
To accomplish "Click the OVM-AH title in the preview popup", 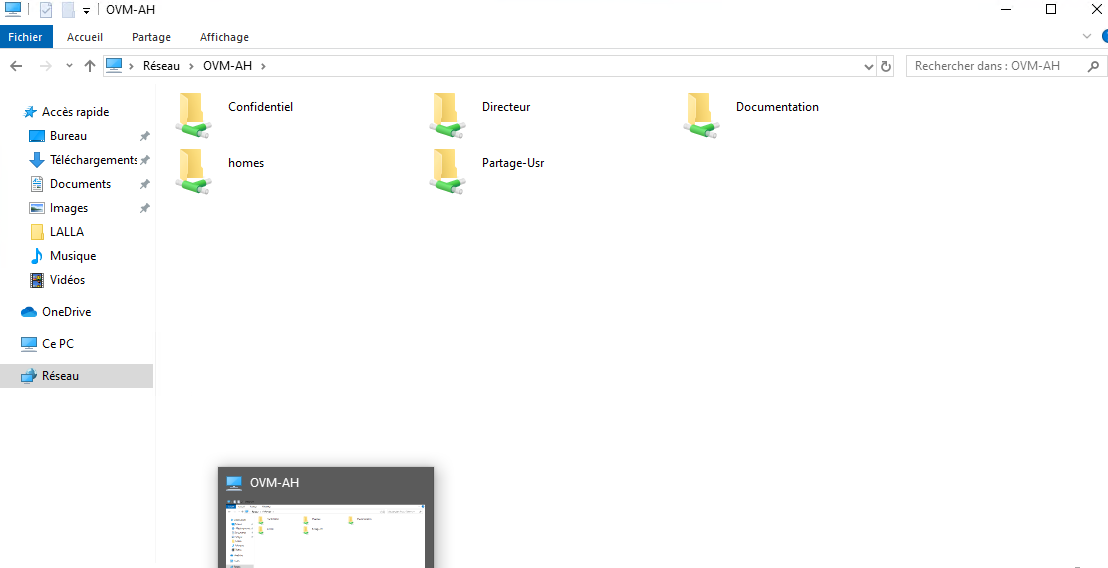I will [x=274, y=483].
